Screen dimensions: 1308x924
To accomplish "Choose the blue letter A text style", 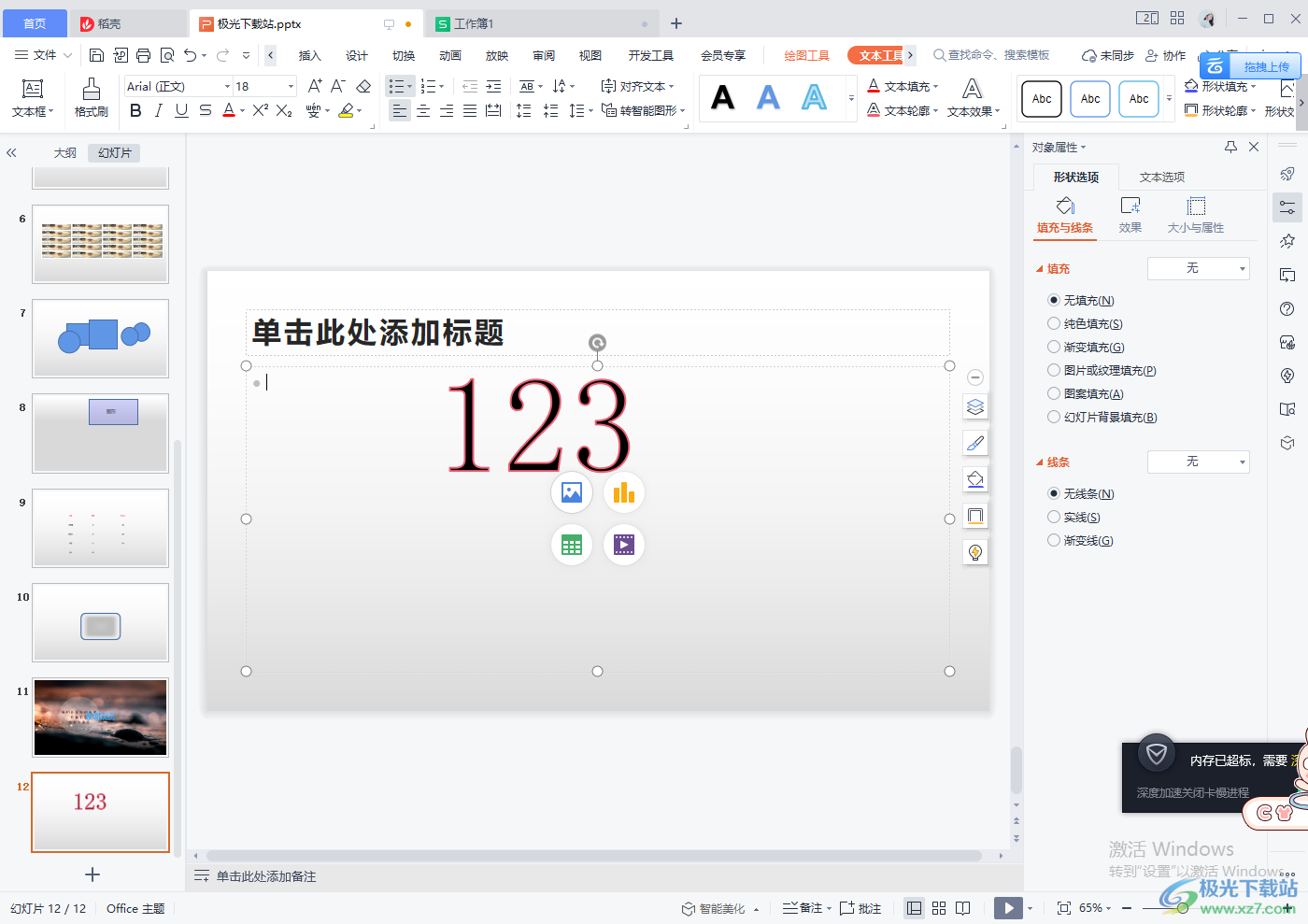I will 768,97.
